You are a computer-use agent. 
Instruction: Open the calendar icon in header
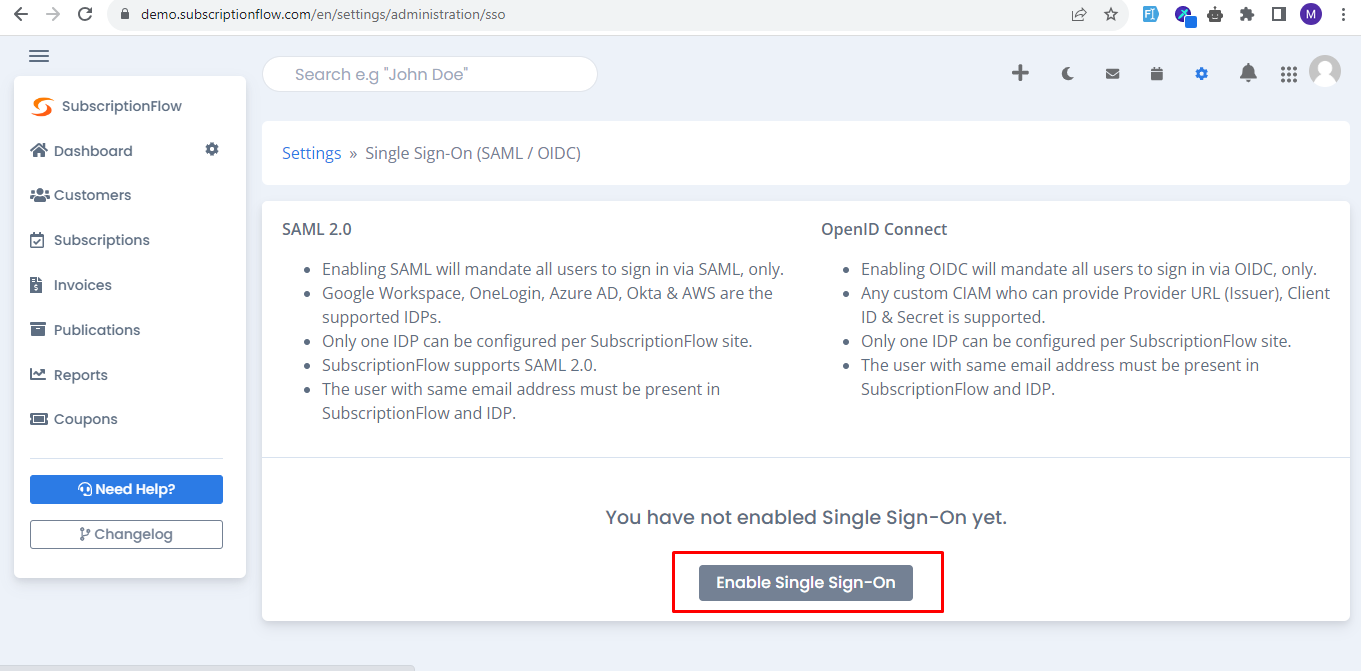tap(1157, 73)
